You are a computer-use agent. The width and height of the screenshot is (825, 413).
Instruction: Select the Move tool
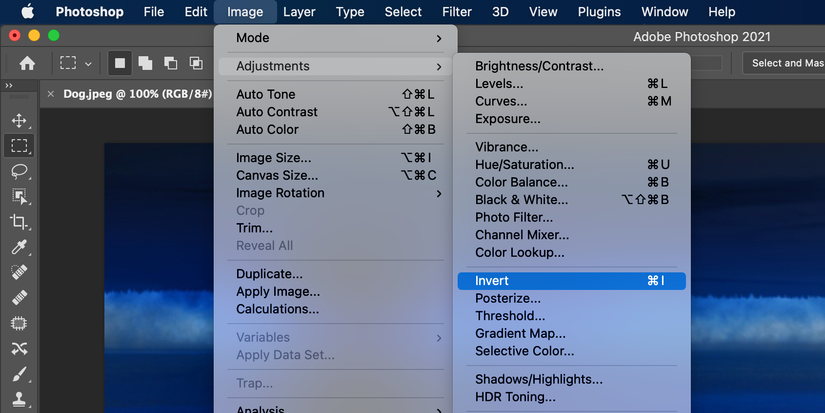point(19,120)
